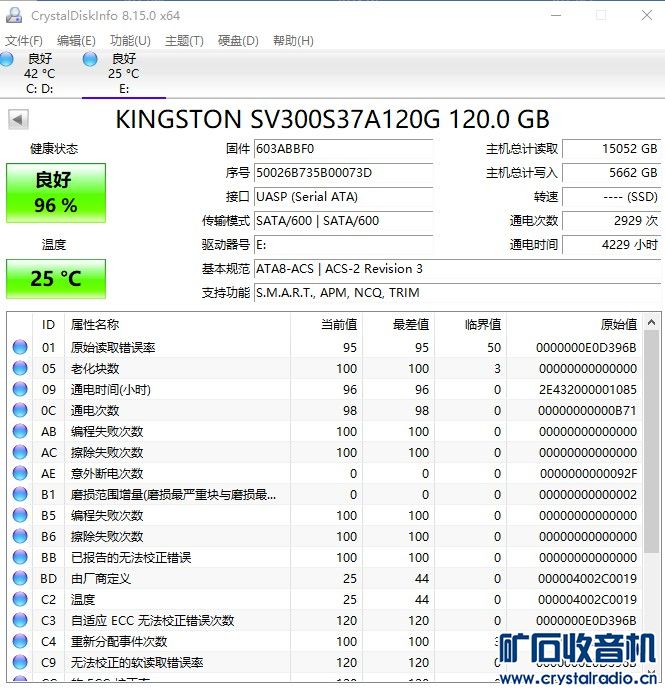
Task: Click status icon for attribute C9 无法校正的软读取错误率
Action: click(20, 662)
